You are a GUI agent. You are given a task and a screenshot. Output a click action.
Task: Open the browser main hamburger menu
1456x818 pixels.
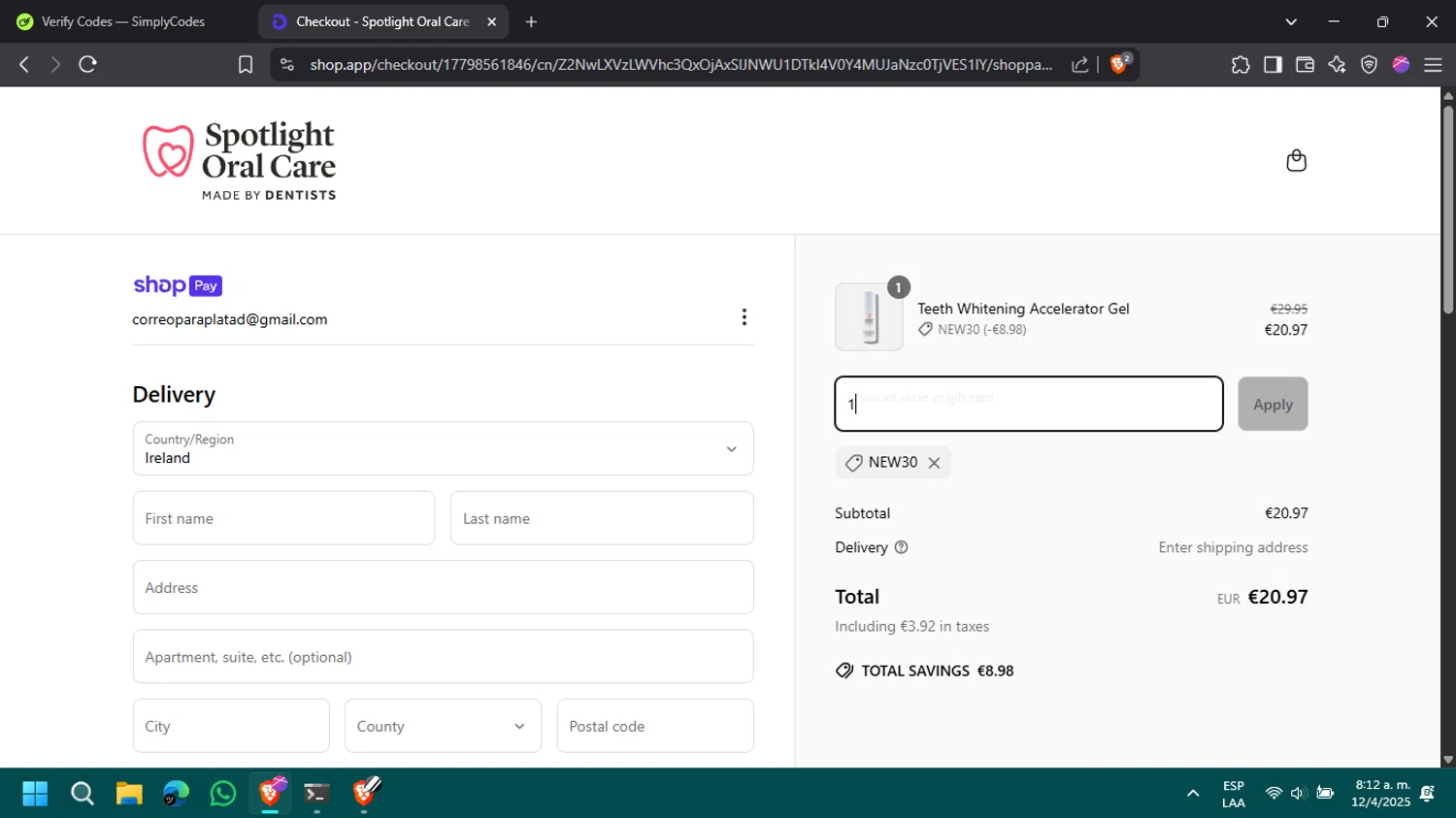click(1433, 64)
